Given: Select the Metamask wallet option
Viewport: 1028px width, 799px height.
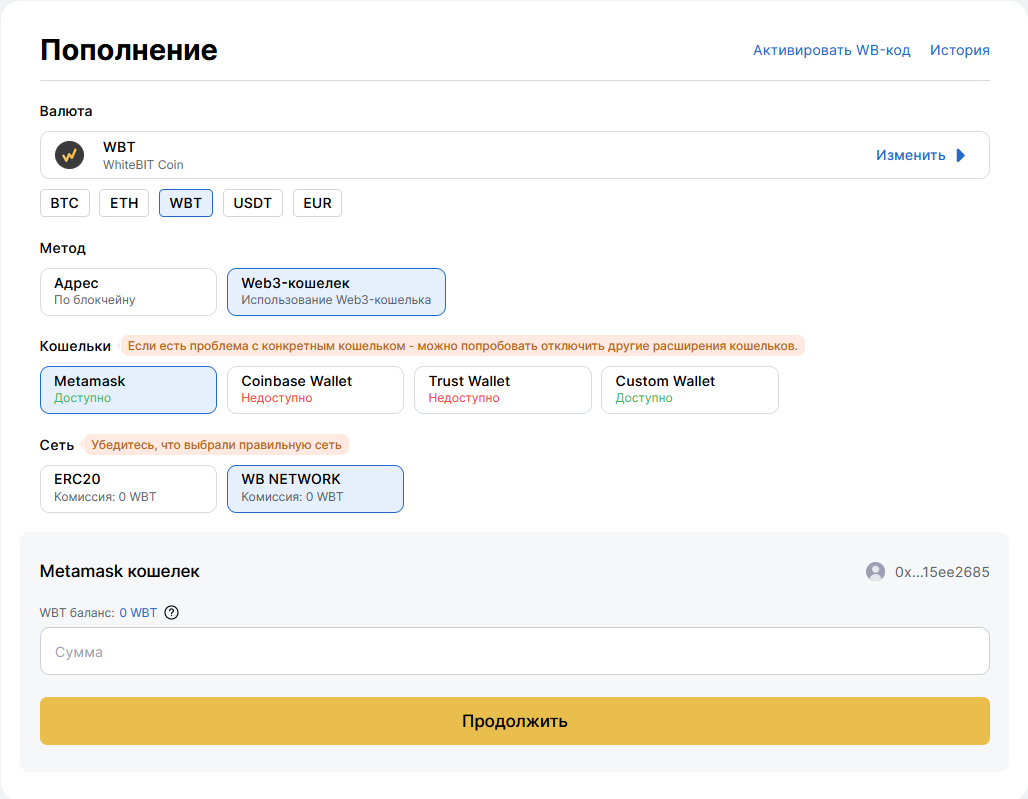Looking at the screenshot, I should pyautogui.click(x=128, y=390).
